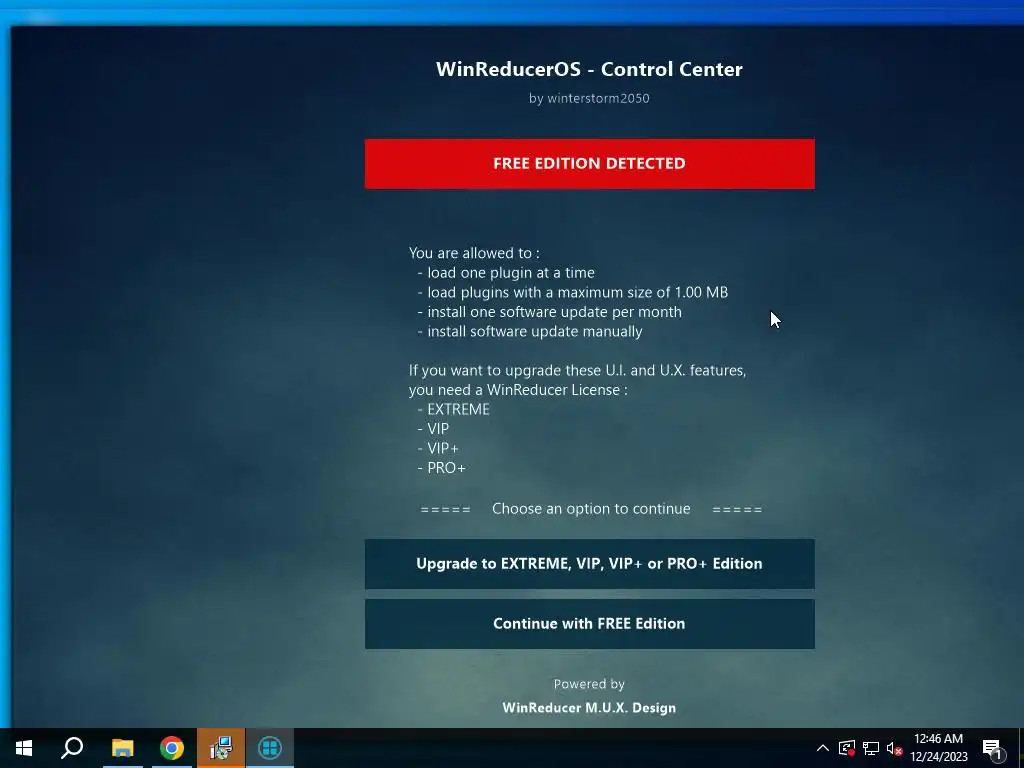Image resolution: width=1024 pixels, height=768 pixels.
Task: Open File Explorer from taskbar
Action: coord(122,748)
